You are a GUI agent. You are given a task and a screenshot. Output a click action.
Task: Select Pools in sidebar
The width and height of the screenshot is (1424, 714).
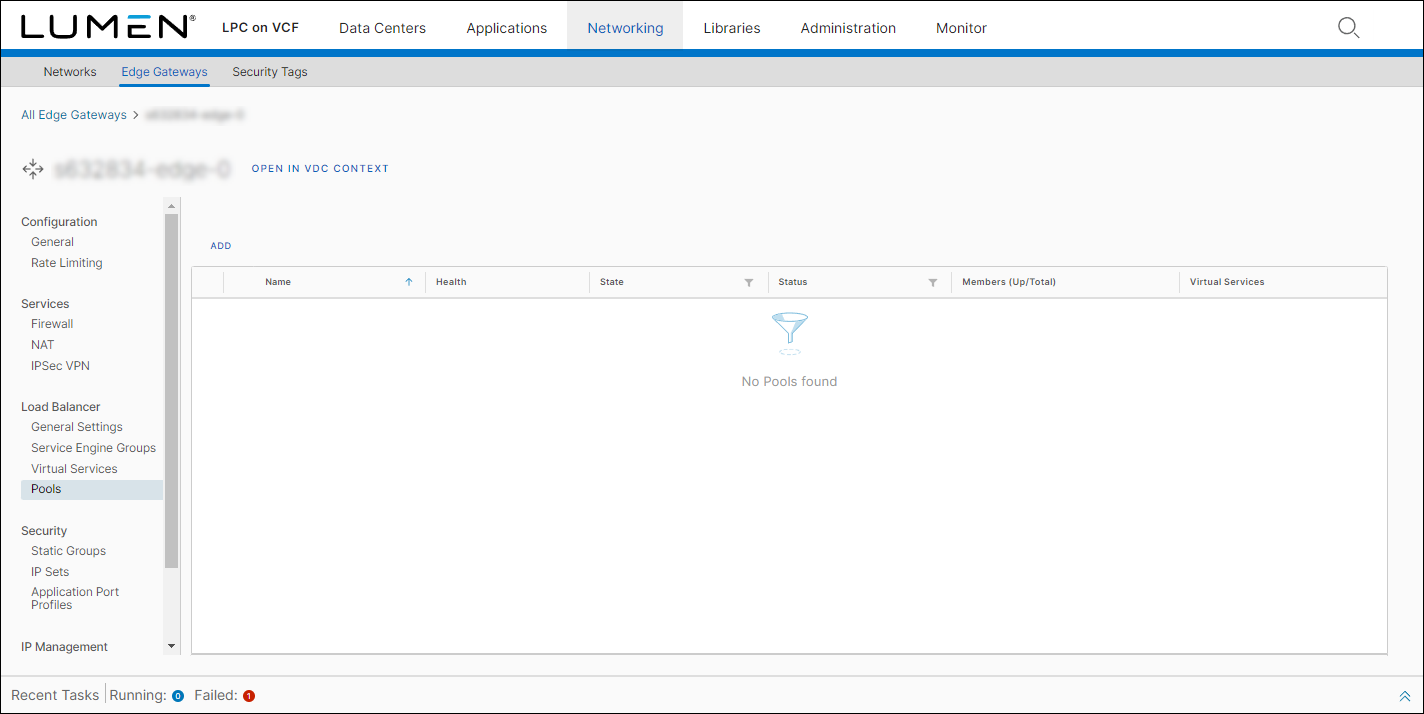(91, 489)
